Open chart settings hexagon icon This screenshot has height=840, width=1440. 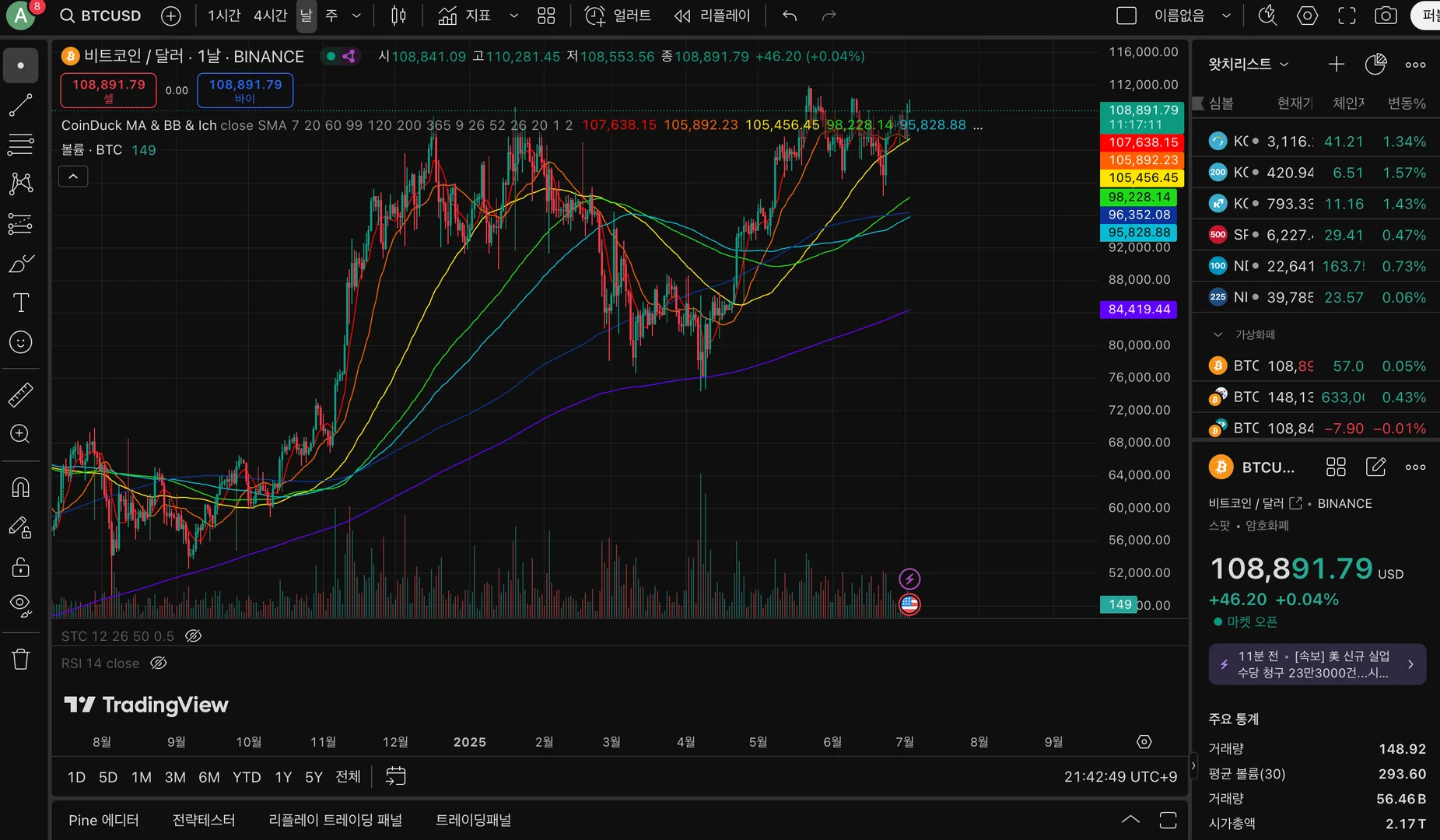1307,16
